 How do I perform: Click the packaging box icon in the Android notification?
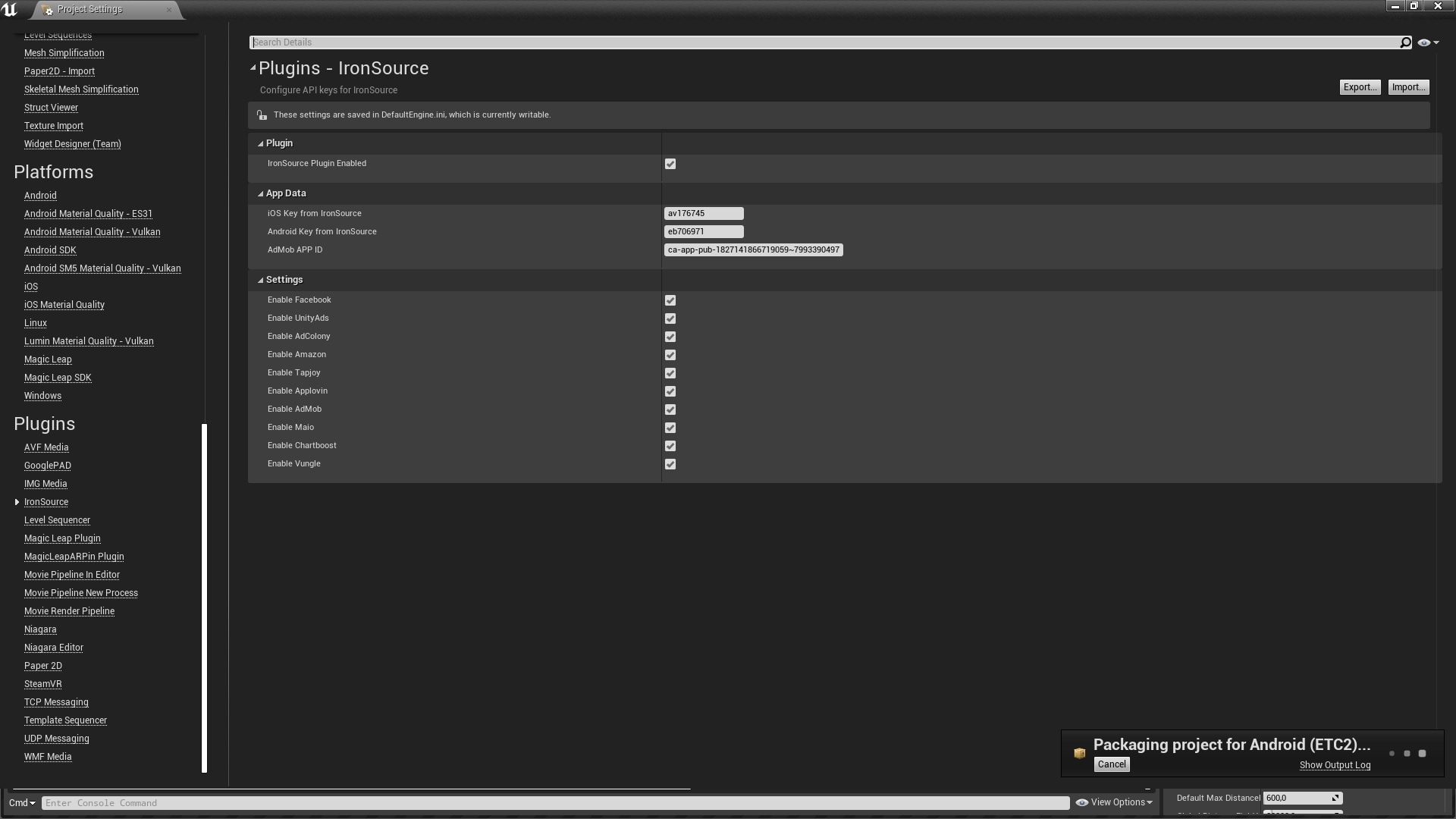(x=1080, y=753)
